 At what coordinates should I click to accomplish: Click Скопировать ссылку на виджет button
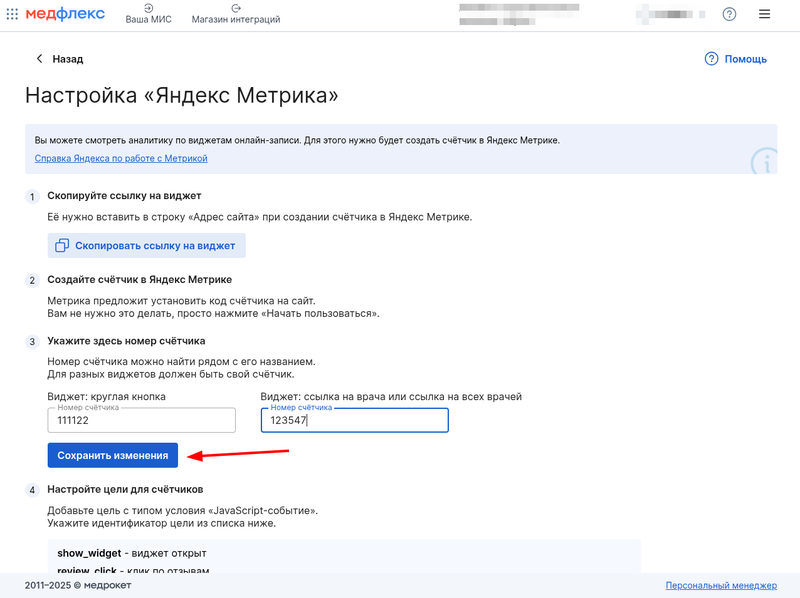coord(146,245)
